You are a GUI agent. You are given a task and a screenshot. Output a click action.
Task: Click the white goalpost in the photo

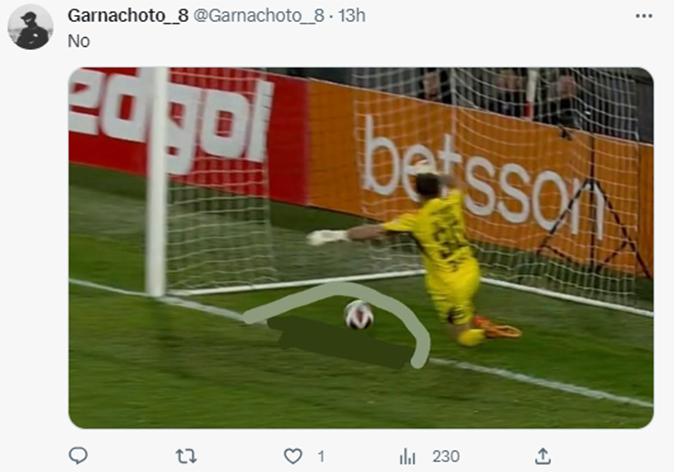click(x=156, y=182)
